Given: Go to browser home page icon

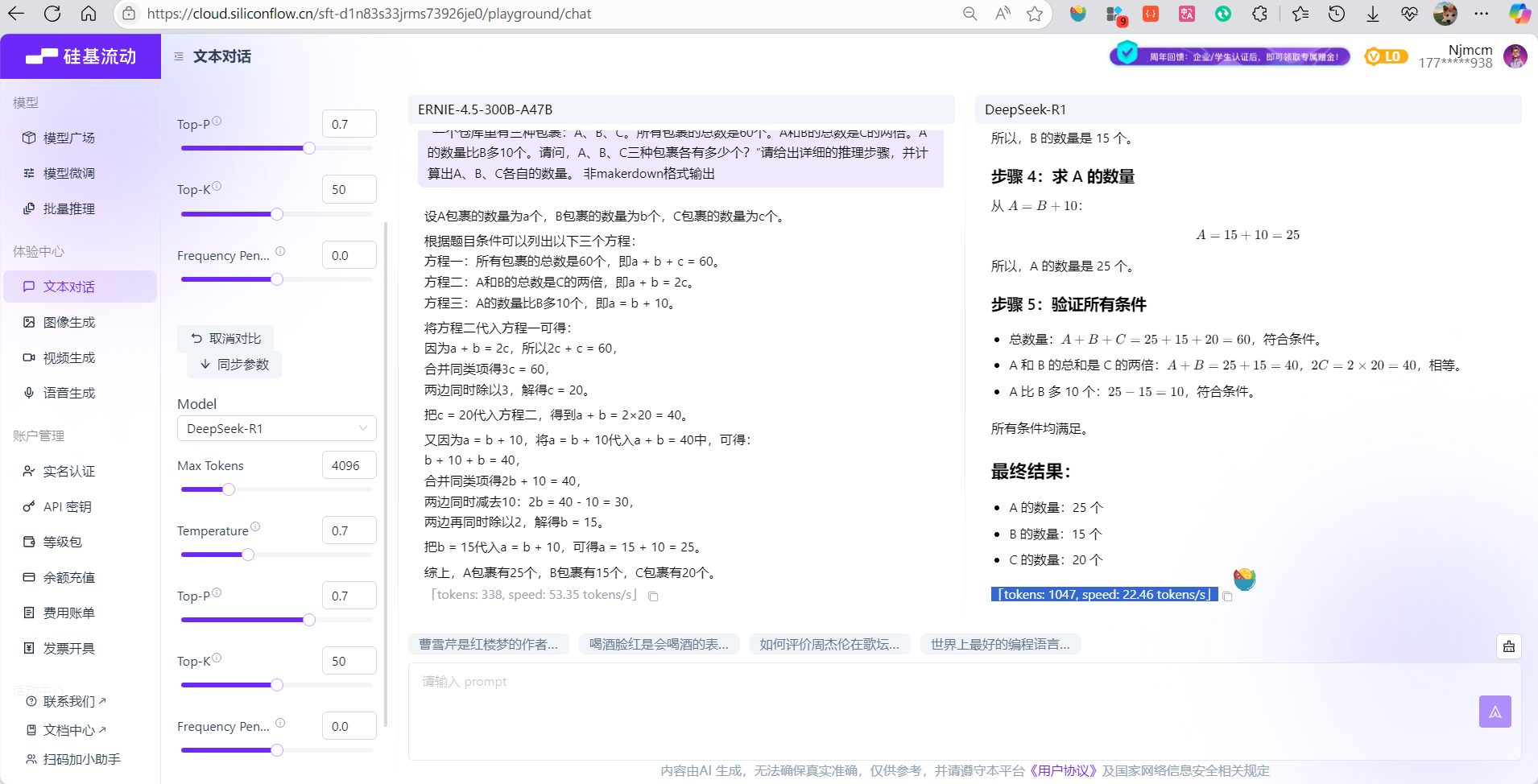Looking at the screenshot, I should pos(89,14).
